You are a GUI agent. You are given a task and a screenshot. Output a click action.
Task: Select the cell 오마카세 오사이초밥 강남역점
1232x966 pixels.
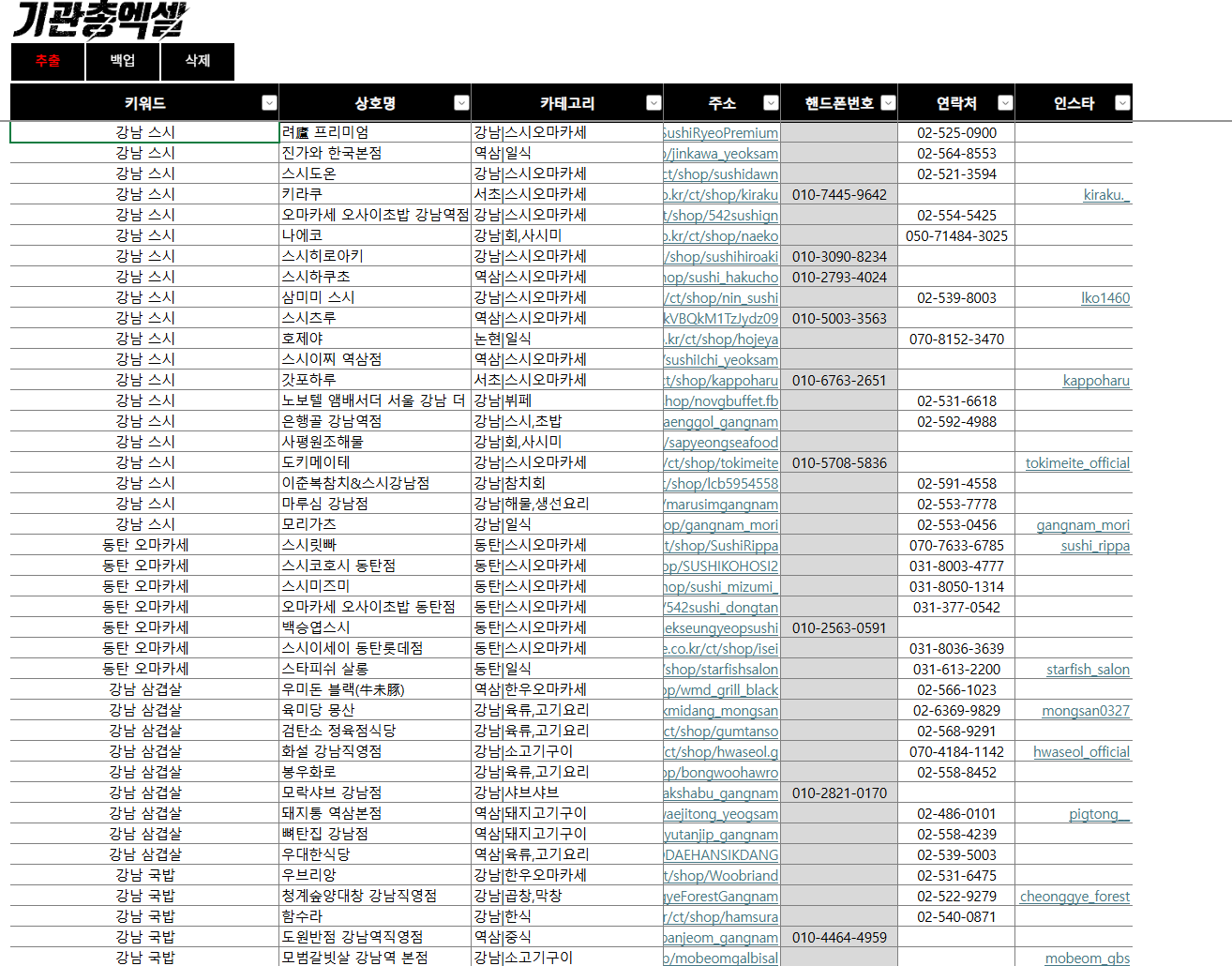375,215
